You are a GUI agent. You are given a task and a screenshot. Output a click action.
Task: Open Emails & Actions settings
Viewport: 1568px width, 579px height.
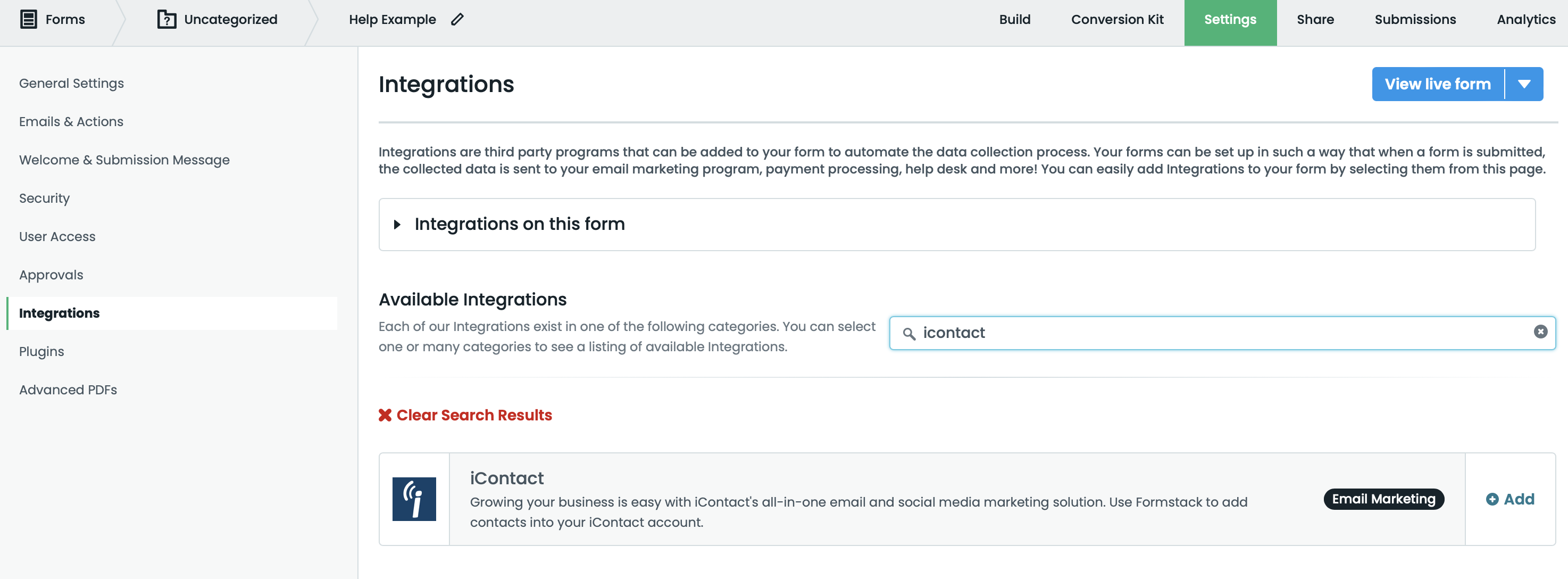point(71,121)
